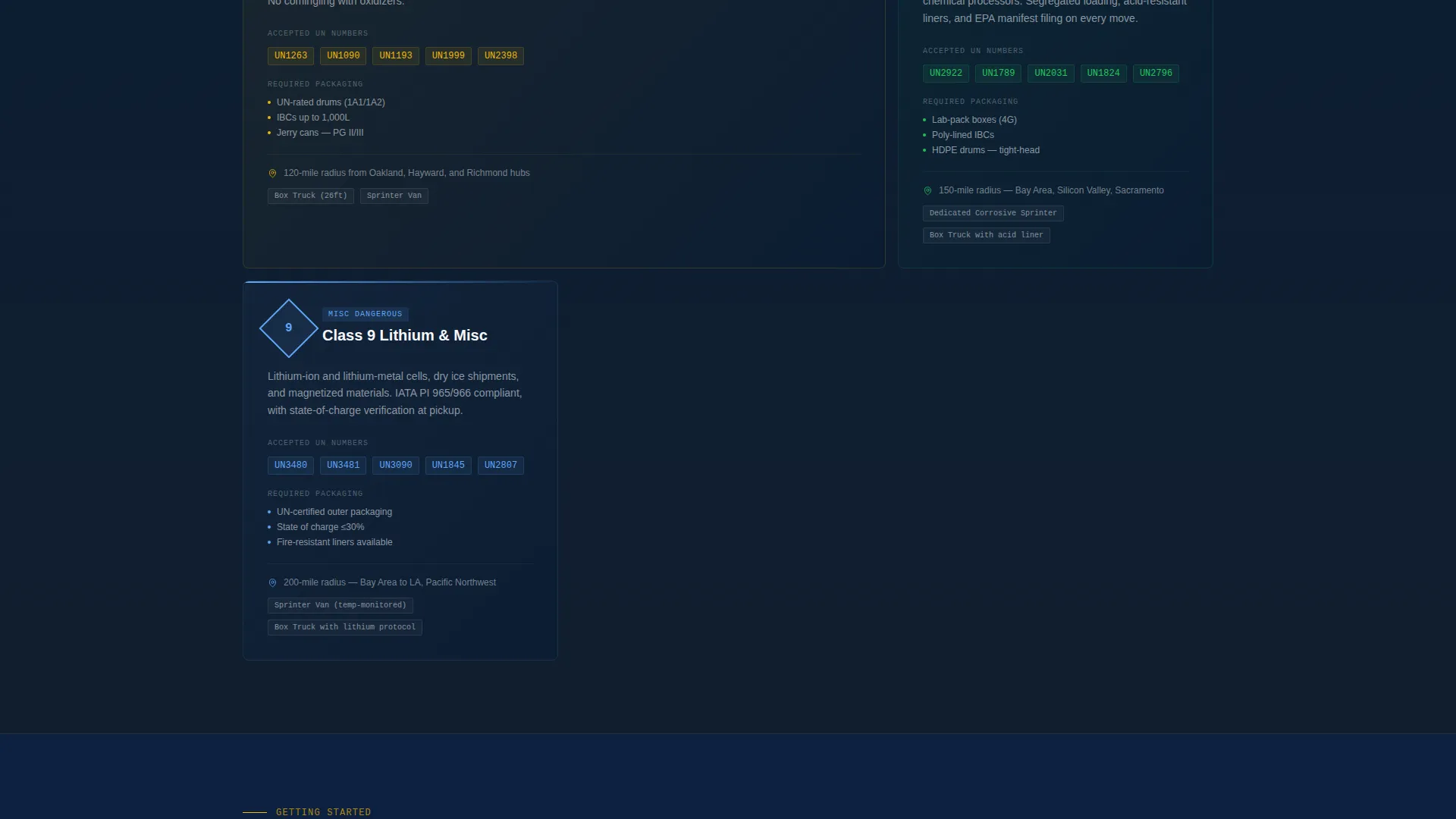Click 120-mile radius Oakland hubs text

point(406,173)
